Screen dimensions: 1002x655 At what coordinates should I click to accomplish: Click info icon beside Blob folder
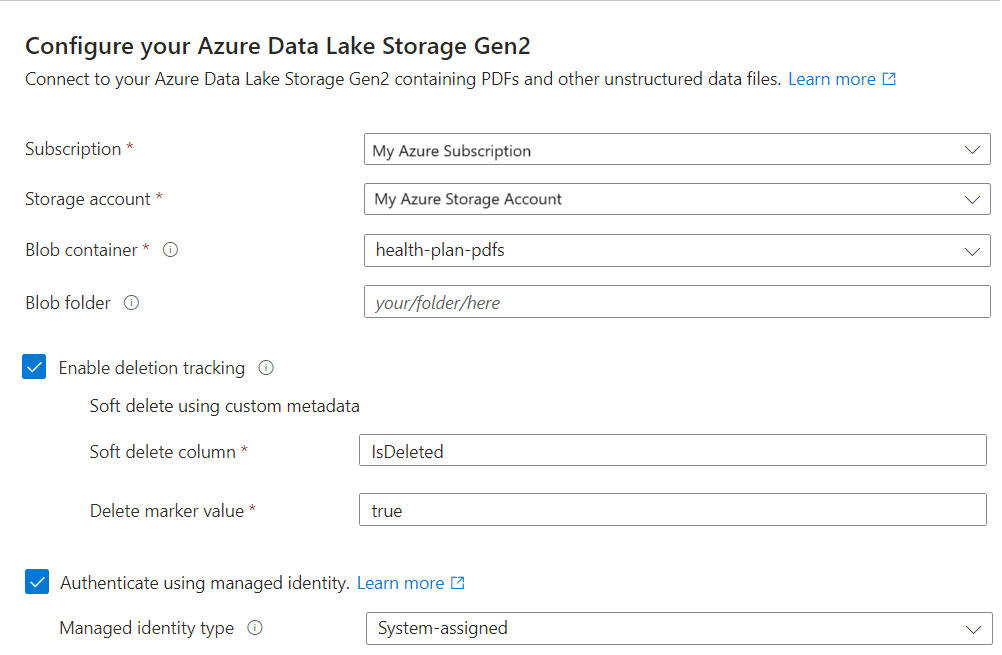coord(131,303)
